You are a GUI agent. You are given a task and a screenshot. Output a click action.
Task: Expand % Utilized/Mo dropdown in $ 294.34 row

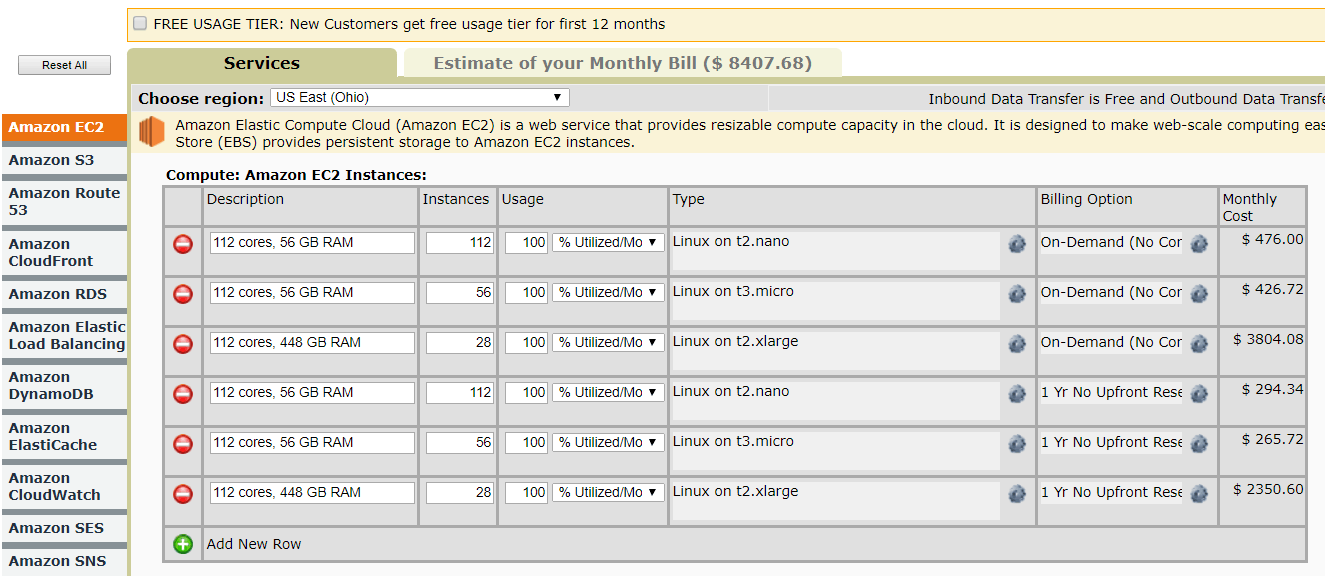[608, 393]
